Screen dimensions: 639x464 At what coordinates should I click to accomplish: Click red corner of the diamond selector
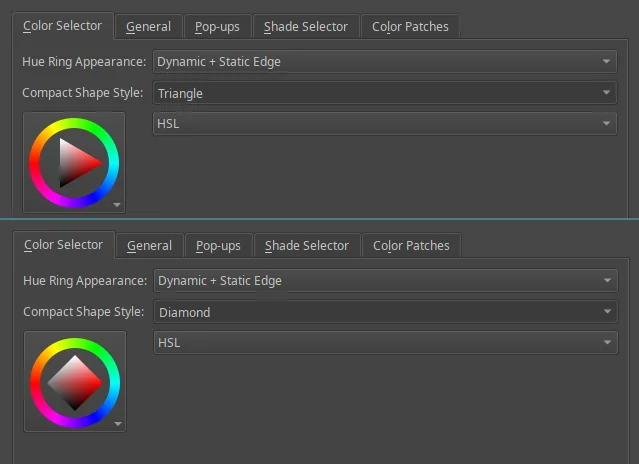pyautogui.click(x=98, y=383)
